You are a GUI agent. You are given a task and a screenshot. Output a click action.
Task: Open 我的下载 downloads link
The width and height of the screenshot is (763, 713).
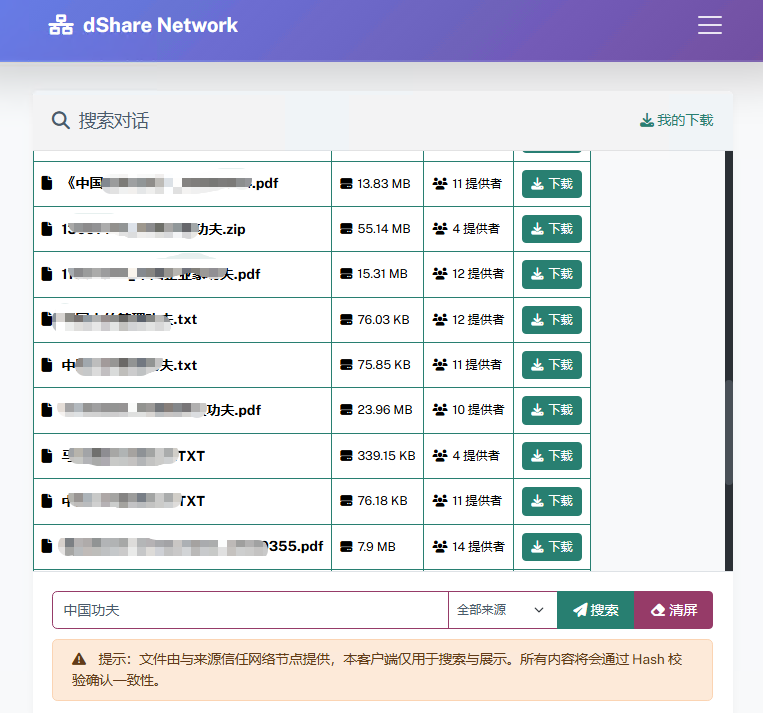coord(677,121)
